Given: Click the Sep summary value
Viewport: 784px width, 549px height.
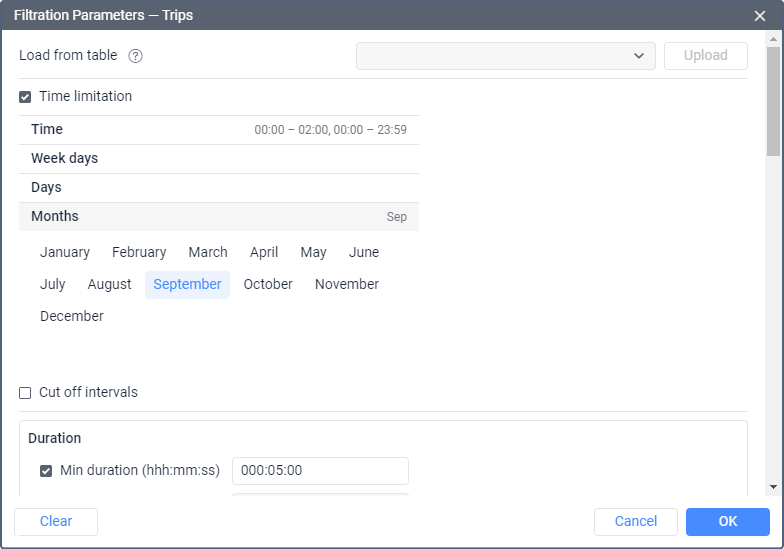Looking at the screenshot, I should click(396, 217).
